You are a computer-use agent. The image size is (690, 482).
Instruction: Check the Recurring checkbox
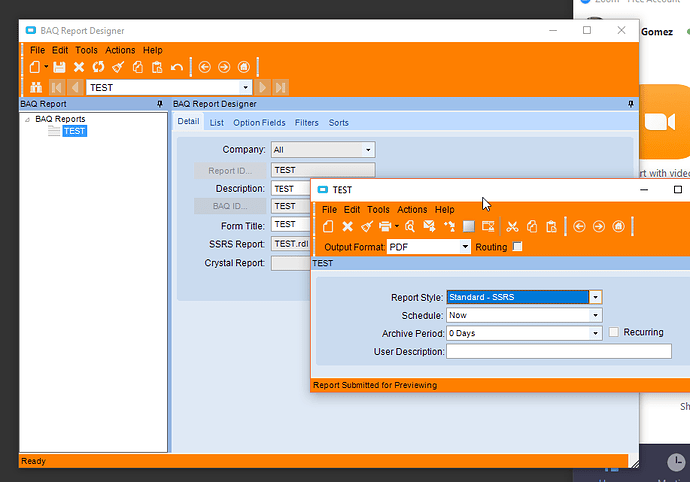[x=613, y=332]
